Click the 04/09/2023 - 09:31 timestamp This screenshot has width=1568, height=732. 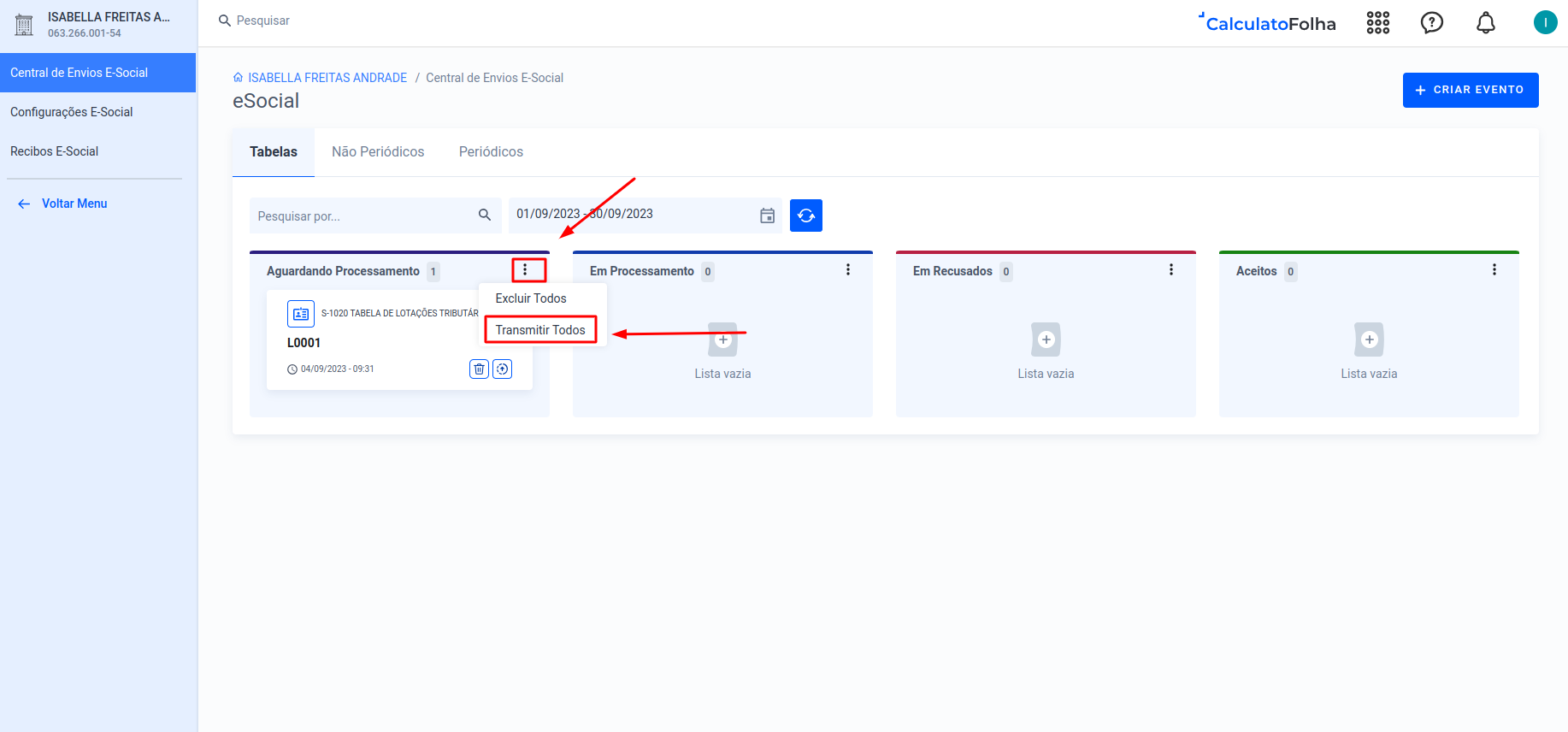point(337,369)
